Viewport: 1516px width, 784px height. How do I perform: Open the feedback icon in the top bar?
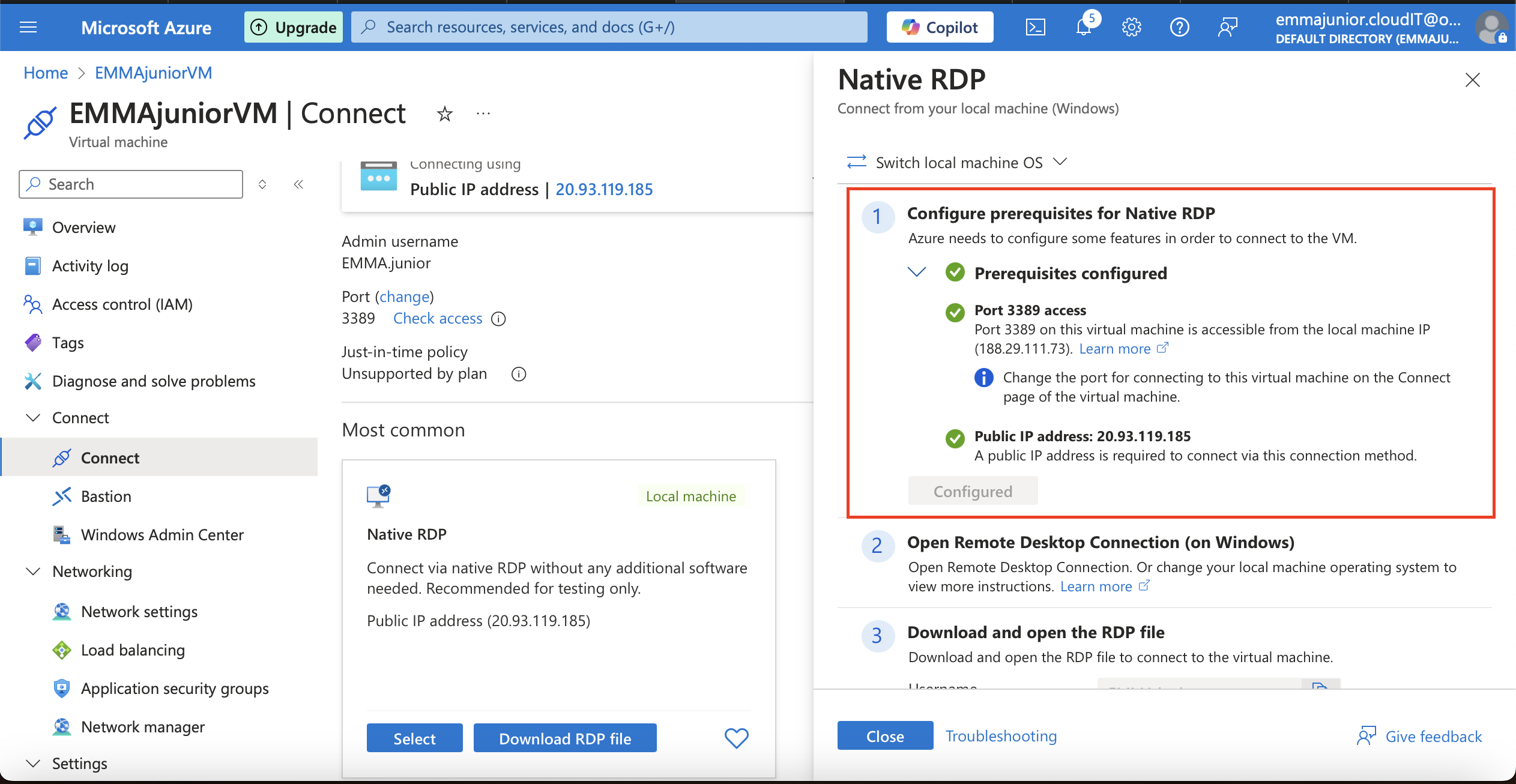click(x=1228, y=27)
